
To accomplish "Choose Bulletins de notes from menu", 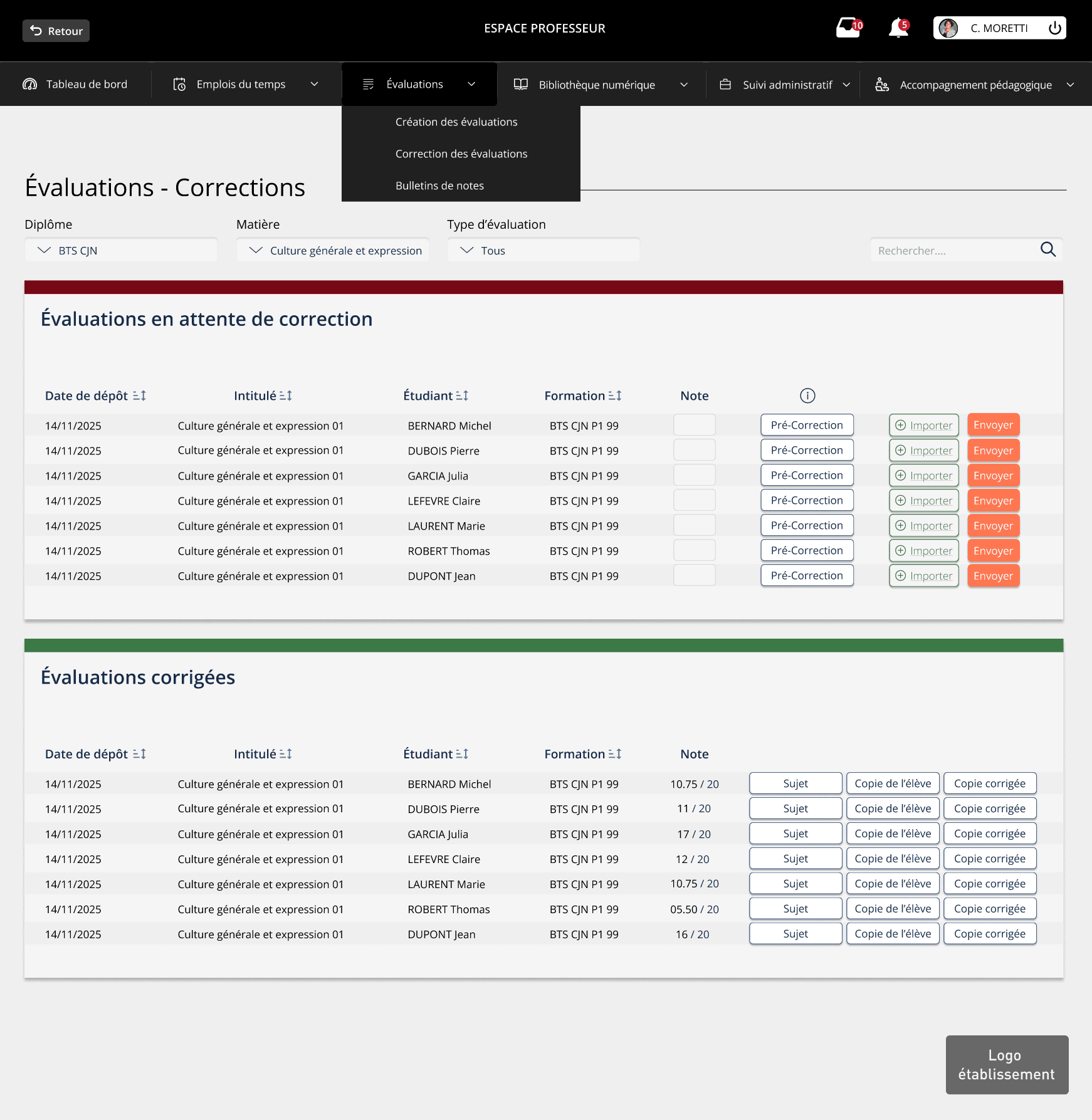I will (439, 186).
